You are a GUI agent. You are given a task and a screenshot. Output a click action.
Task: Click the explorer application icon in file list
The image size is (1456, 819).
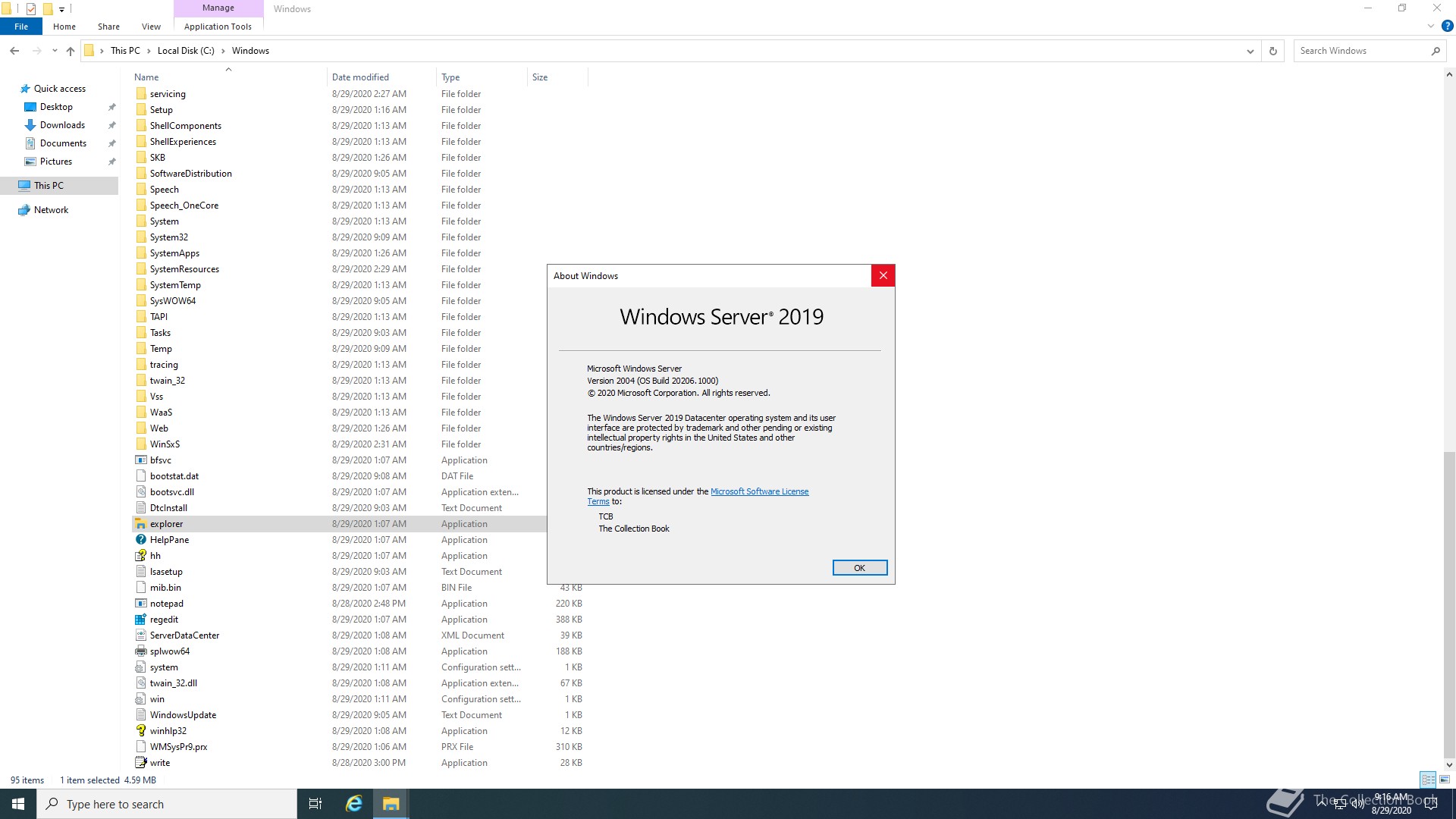pos(141,524)
